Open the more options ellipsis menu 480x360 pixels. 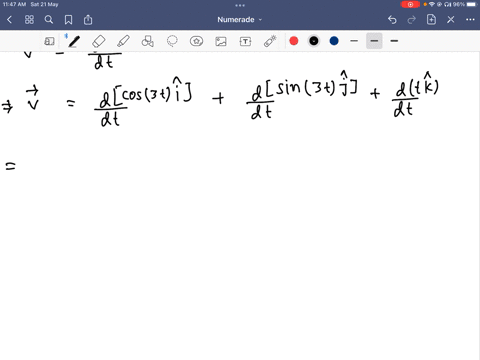click(470, 20)
